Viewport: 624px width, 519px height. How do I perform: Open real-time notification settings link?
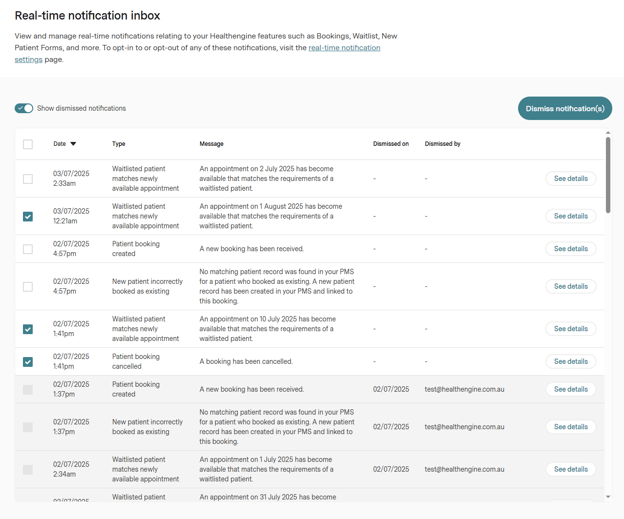(x=344, y=48)
